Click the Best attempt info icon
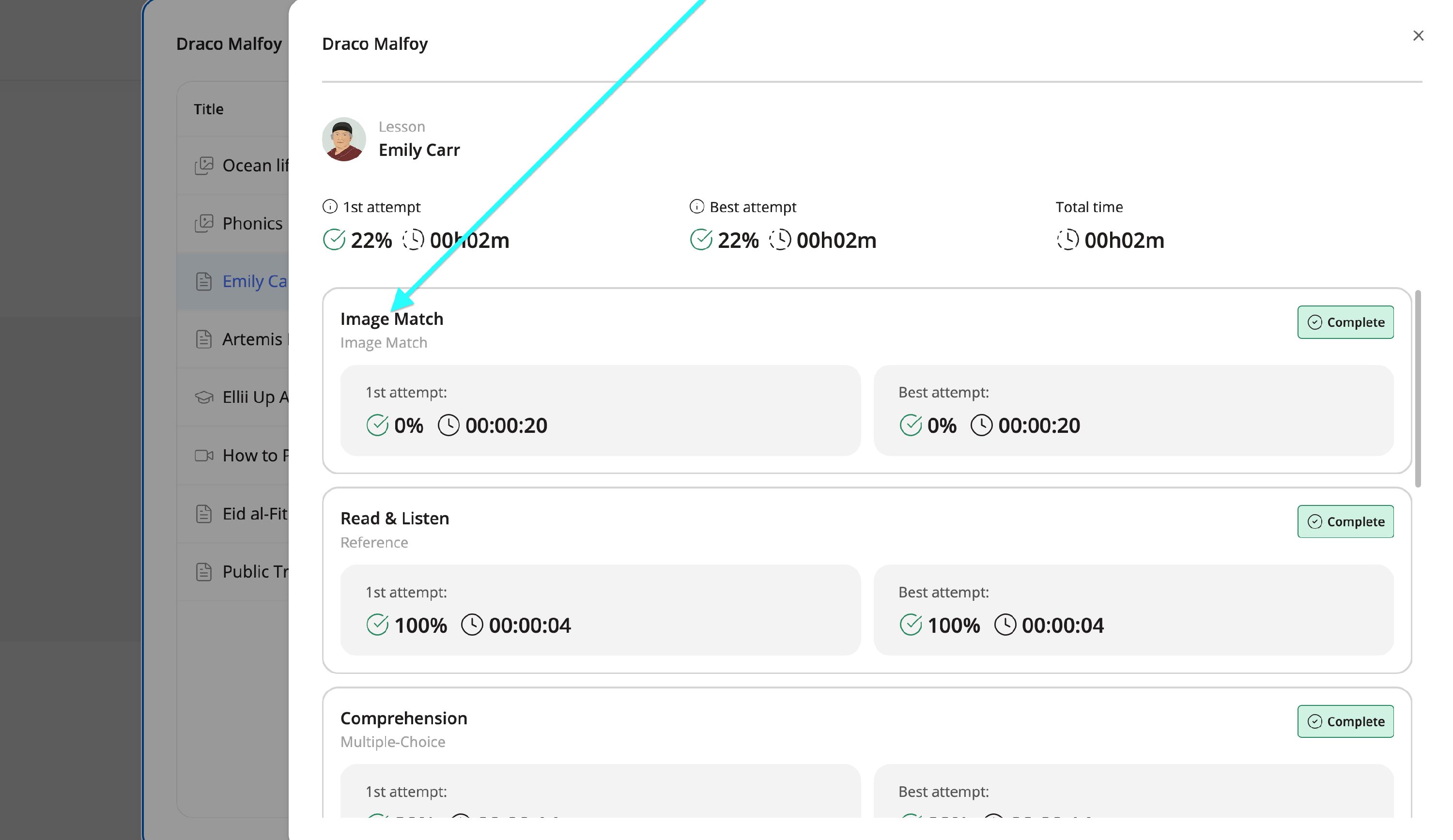The image size is (1453, 840). (x=696, y=206)
